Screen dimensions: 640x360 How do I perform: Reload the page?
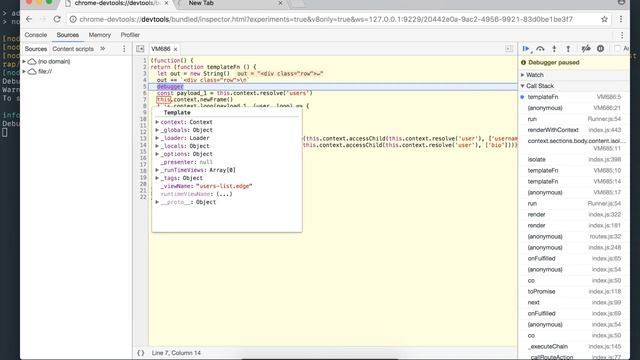[x=57, y=19]
